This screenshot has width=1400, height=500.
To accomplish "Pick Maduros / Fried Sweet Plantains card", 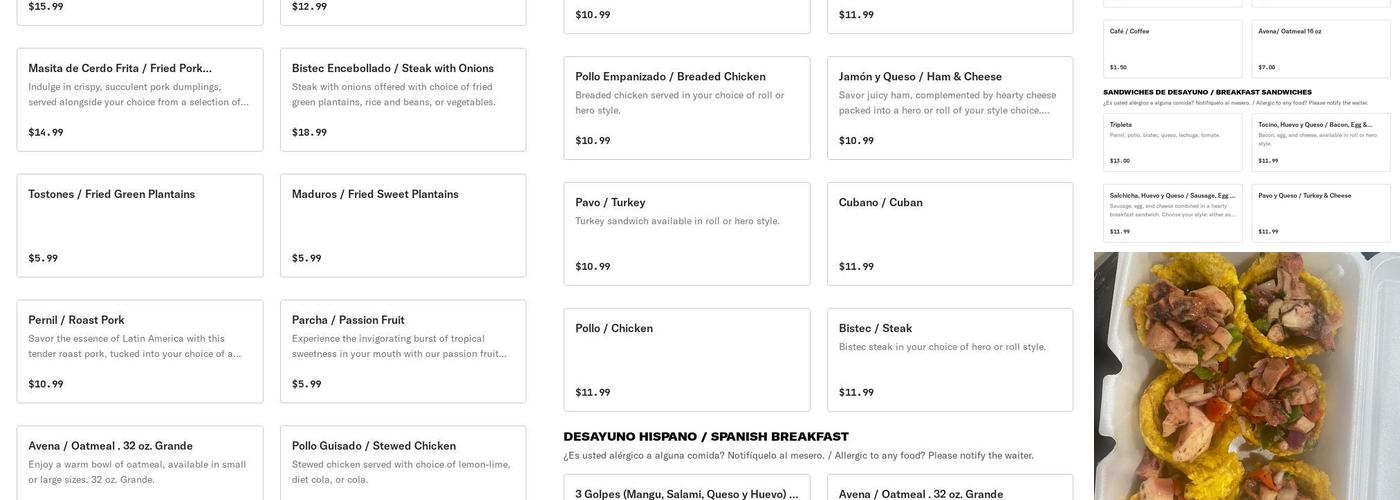I will pos(403,226).
